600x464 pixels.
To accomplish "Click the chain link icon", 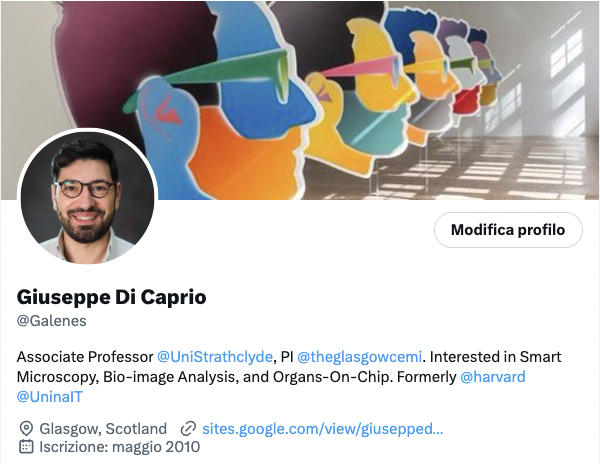I will (x=188, y=429).
